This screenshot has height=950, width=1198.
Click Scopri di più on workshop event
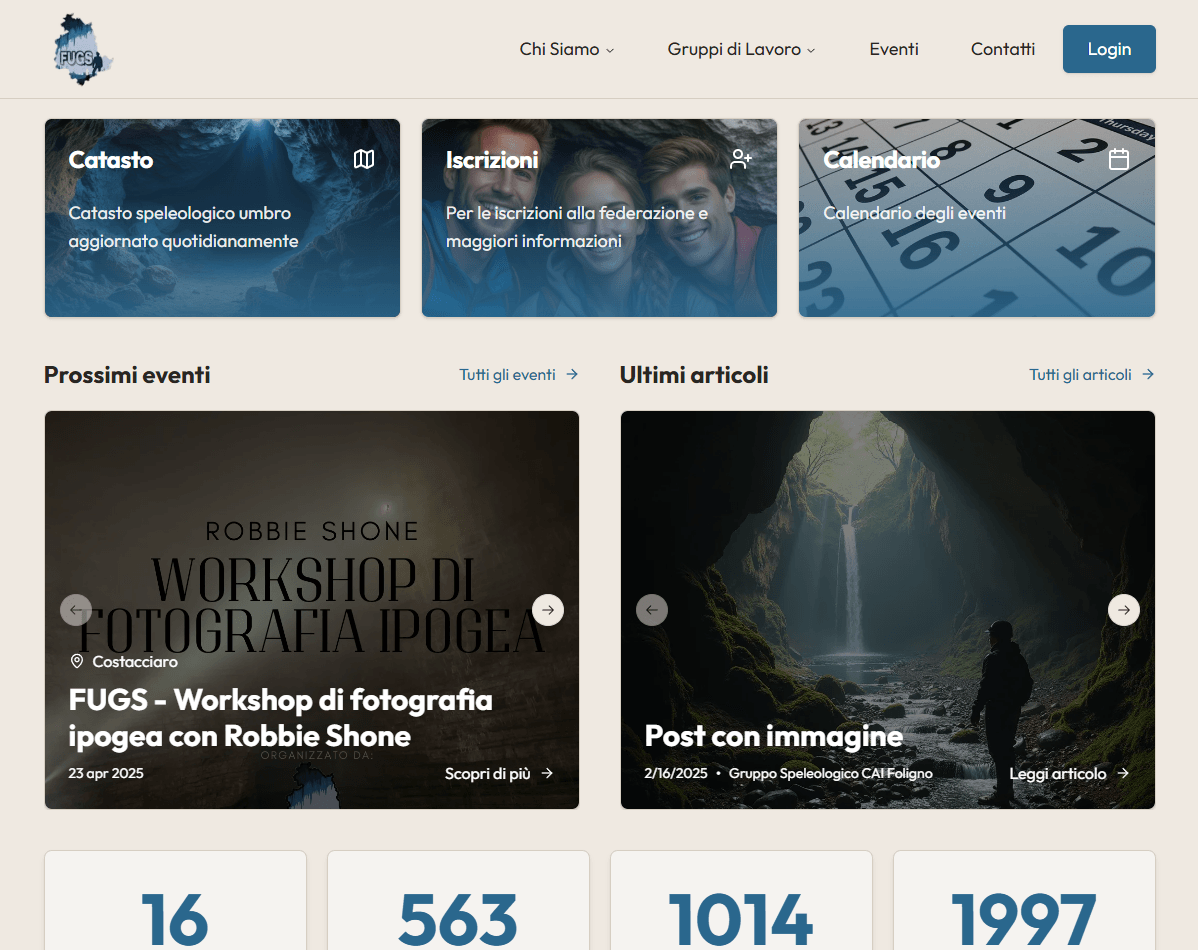pos(500,773)
